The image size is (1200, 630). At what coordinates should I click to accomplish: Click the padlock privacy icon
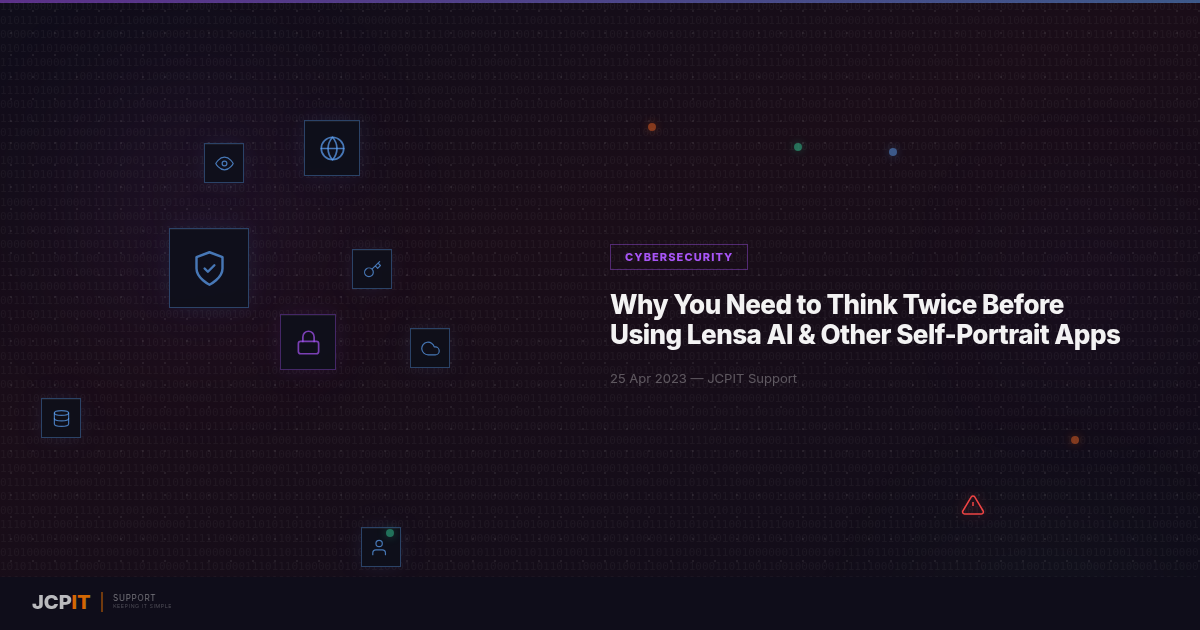(308, 341)
